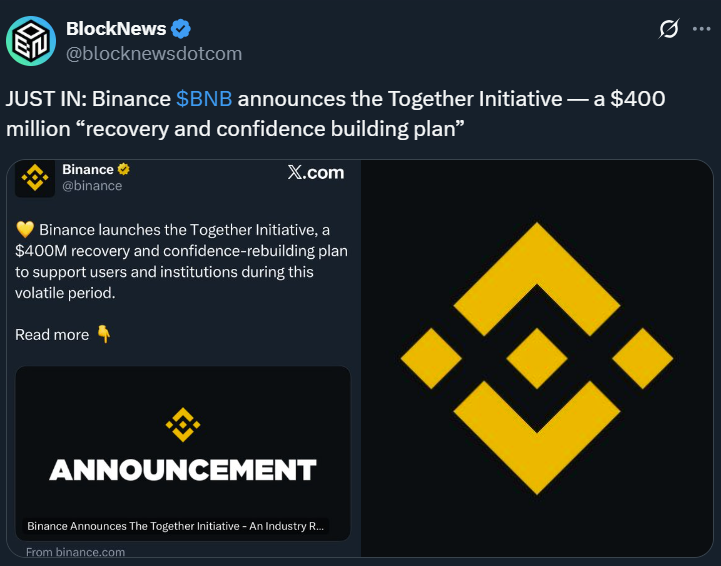The height and width of the screenshot is (566, 721).
Task: Click the Read more text
Action: tap(52, 335)
